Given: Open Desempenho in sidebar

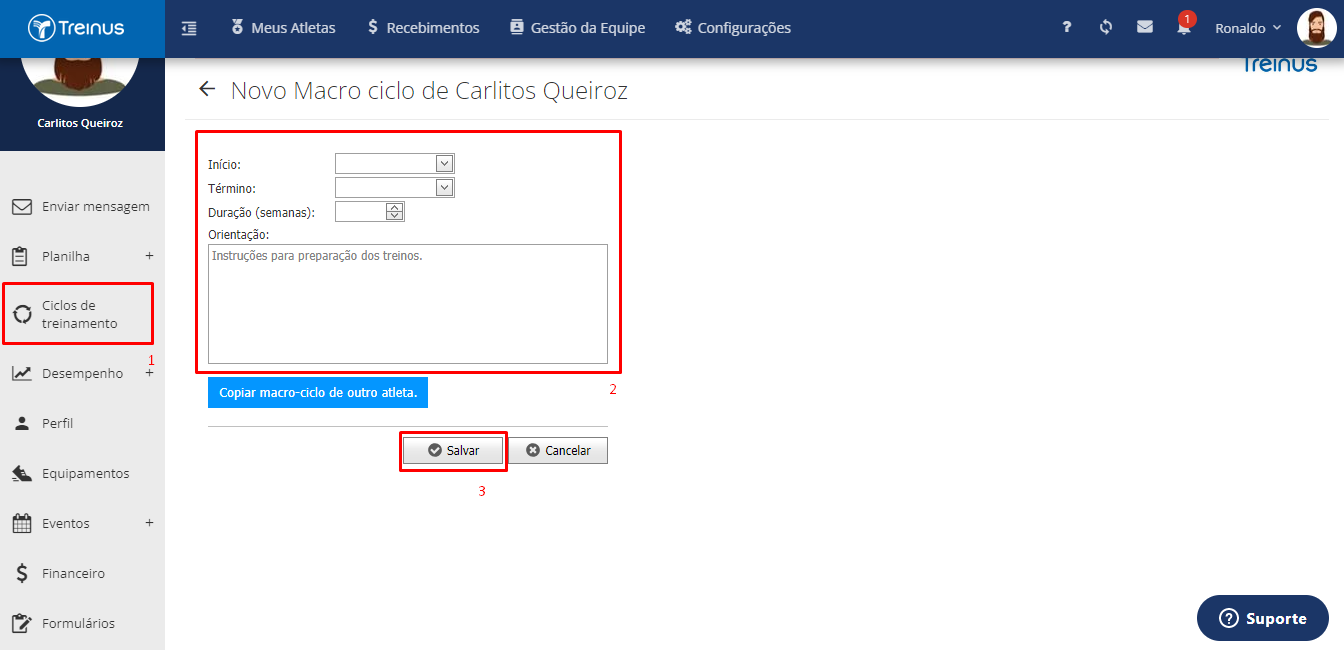Looking at the screenshot, I should (82, 373).
